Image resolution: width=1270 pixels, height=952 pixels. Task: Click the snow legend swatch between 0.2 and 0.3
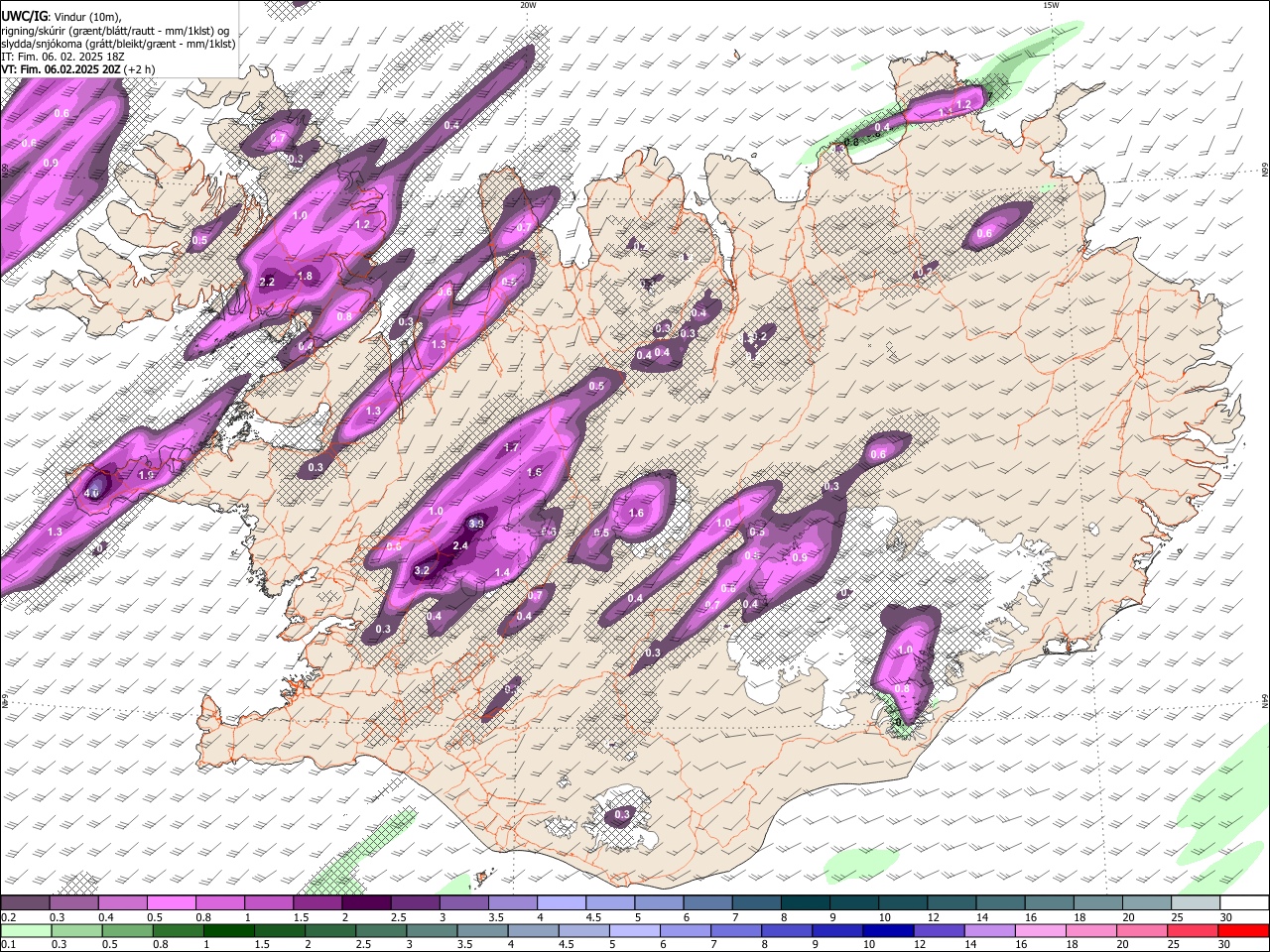26,903
